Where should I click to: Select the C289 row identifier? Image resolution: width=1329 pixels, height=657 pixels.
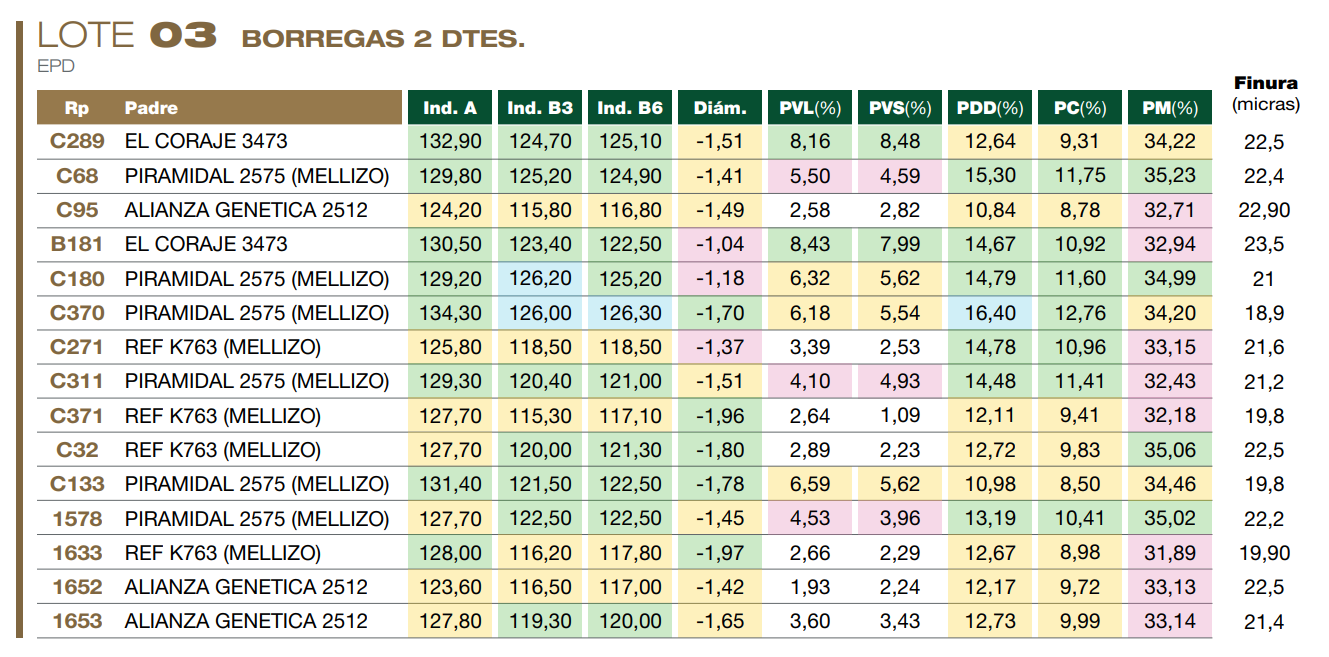pos(77,142)
